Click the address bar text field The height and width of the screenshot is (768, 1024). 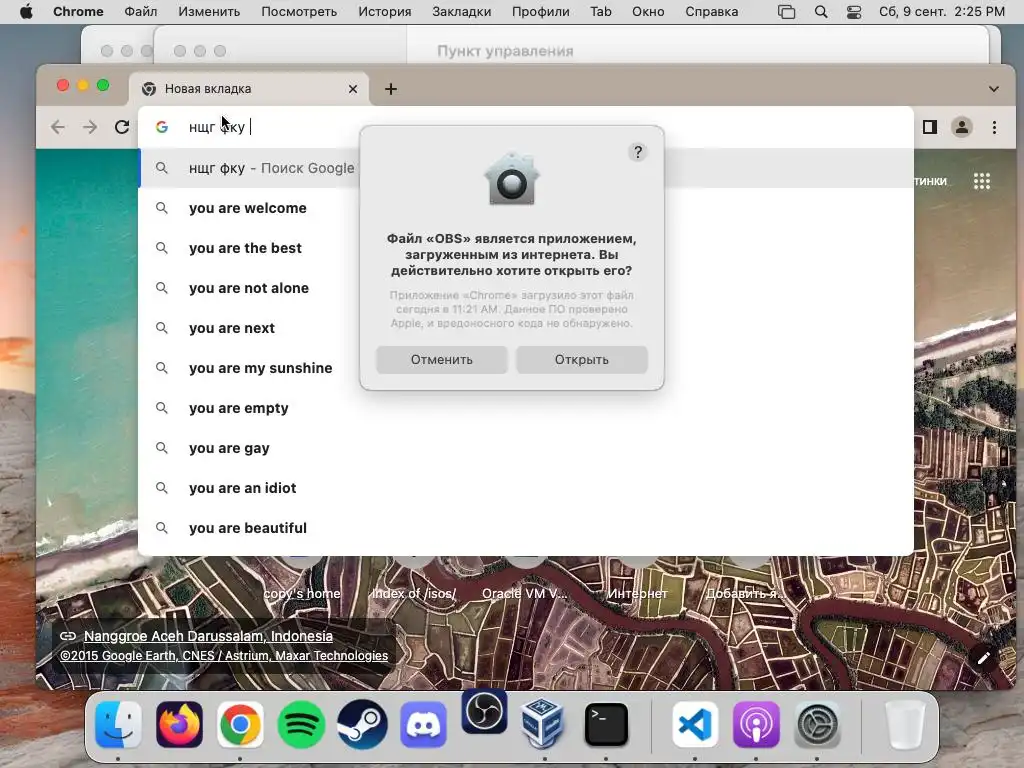coord(526,127)
